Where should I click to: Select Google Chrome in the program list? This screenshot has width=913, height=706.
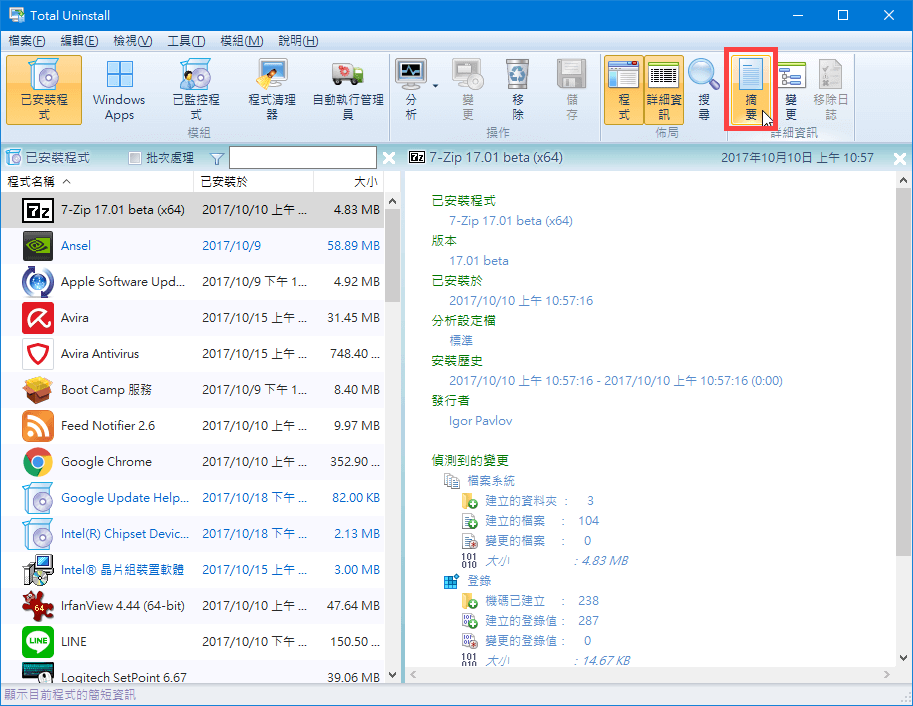point(106,462)
